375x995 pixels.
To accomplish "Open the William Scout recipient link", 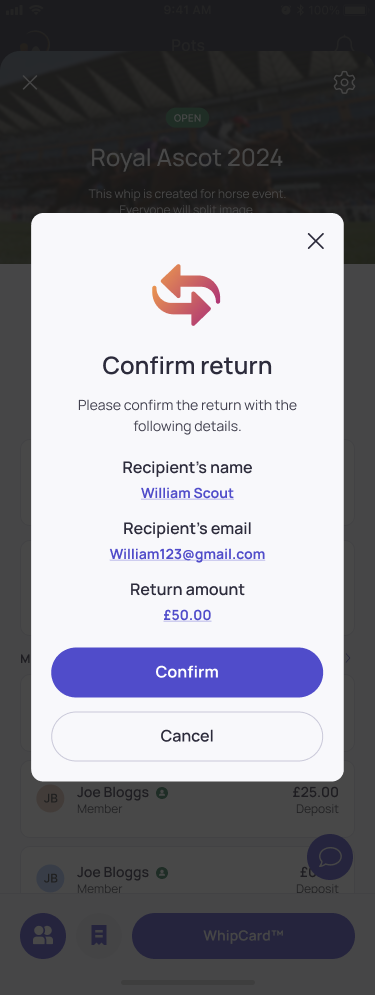I will click(x=187, y=493).
